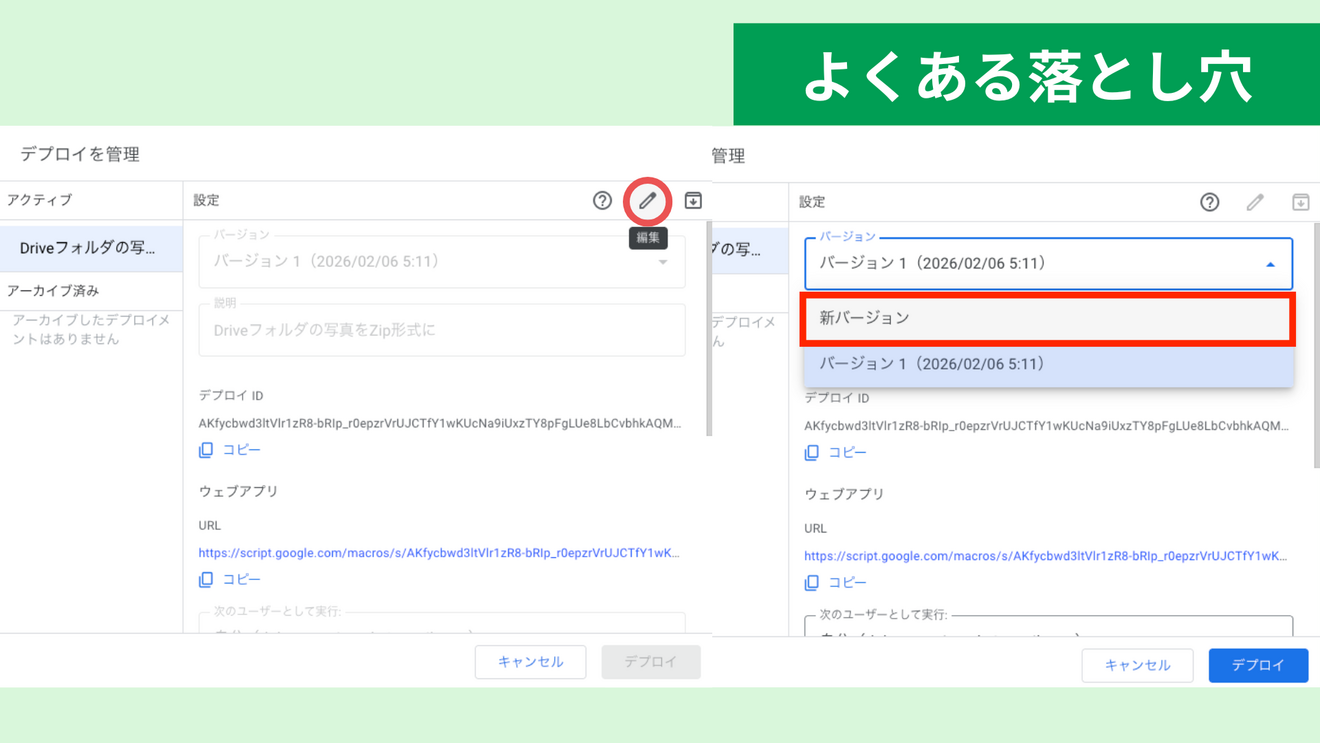Click the ウェブアプリ heading in left dialog

coord(238,491)
